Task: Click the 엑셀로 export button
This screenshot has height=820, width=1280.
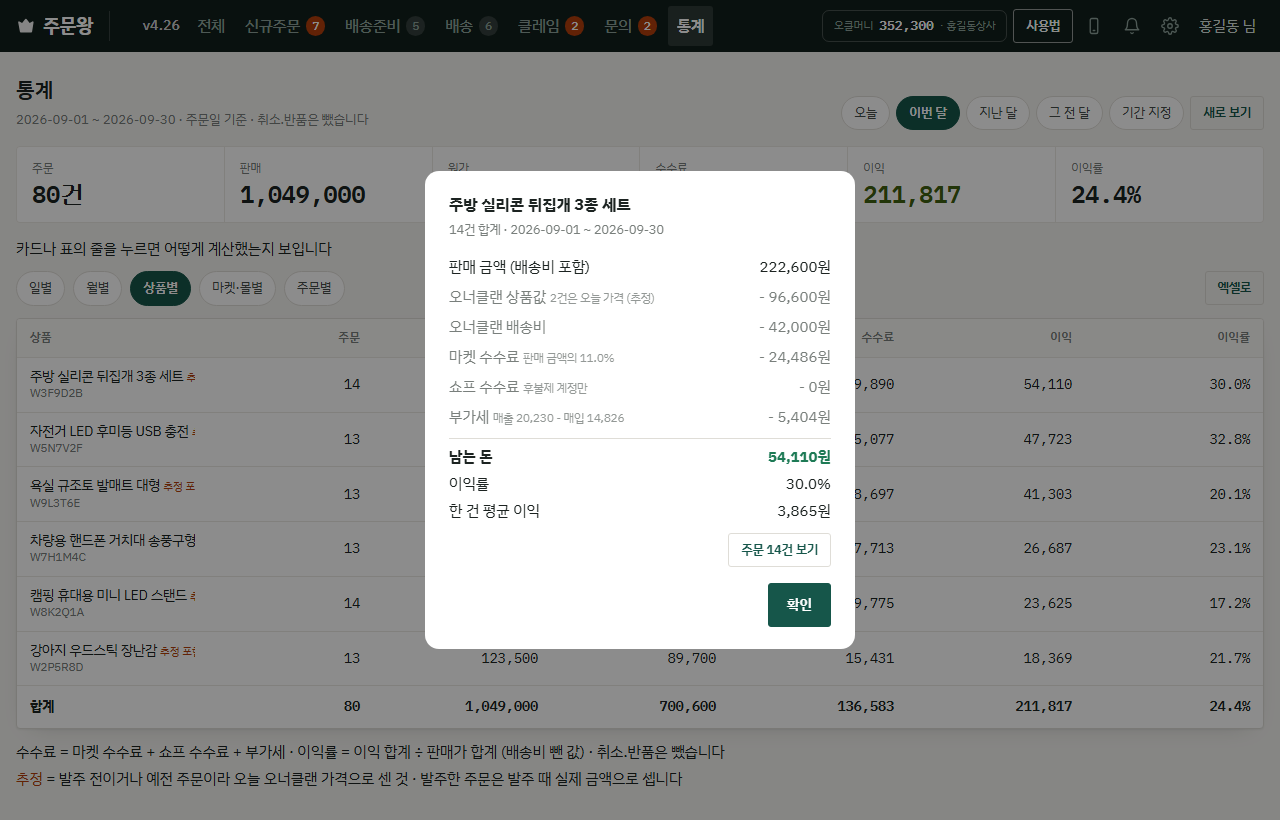Action: pos(1234,288)
